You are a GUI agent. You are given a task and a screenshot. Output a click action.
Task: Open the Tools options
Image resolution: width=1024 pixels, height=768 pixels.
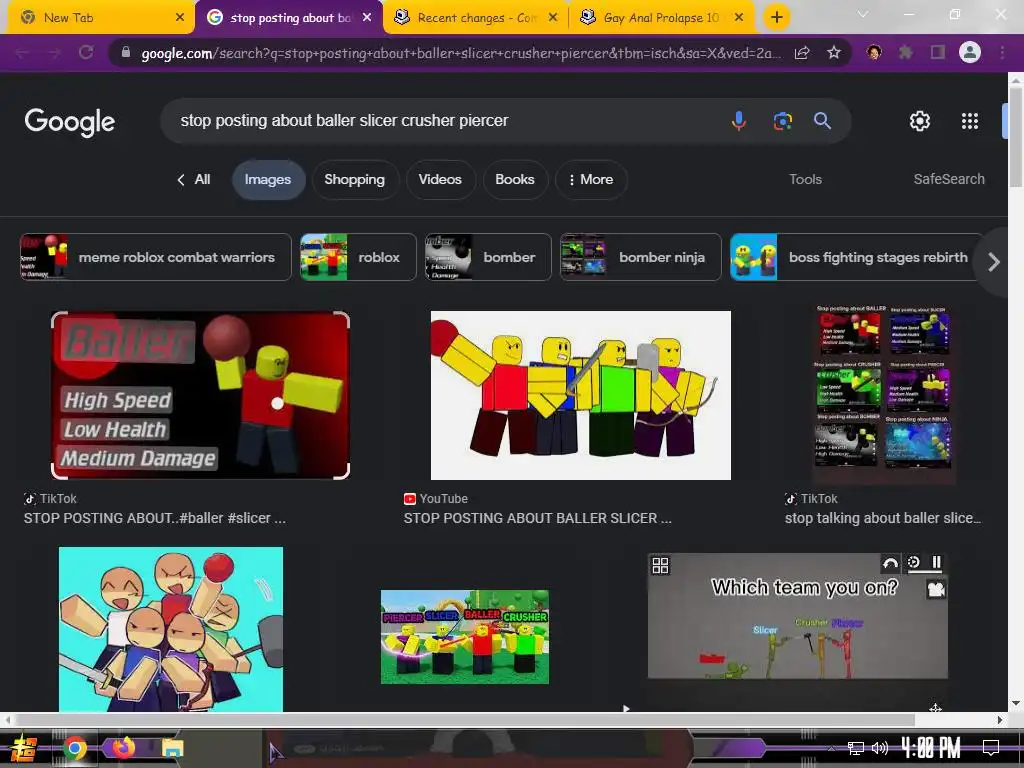coord(805,180)
